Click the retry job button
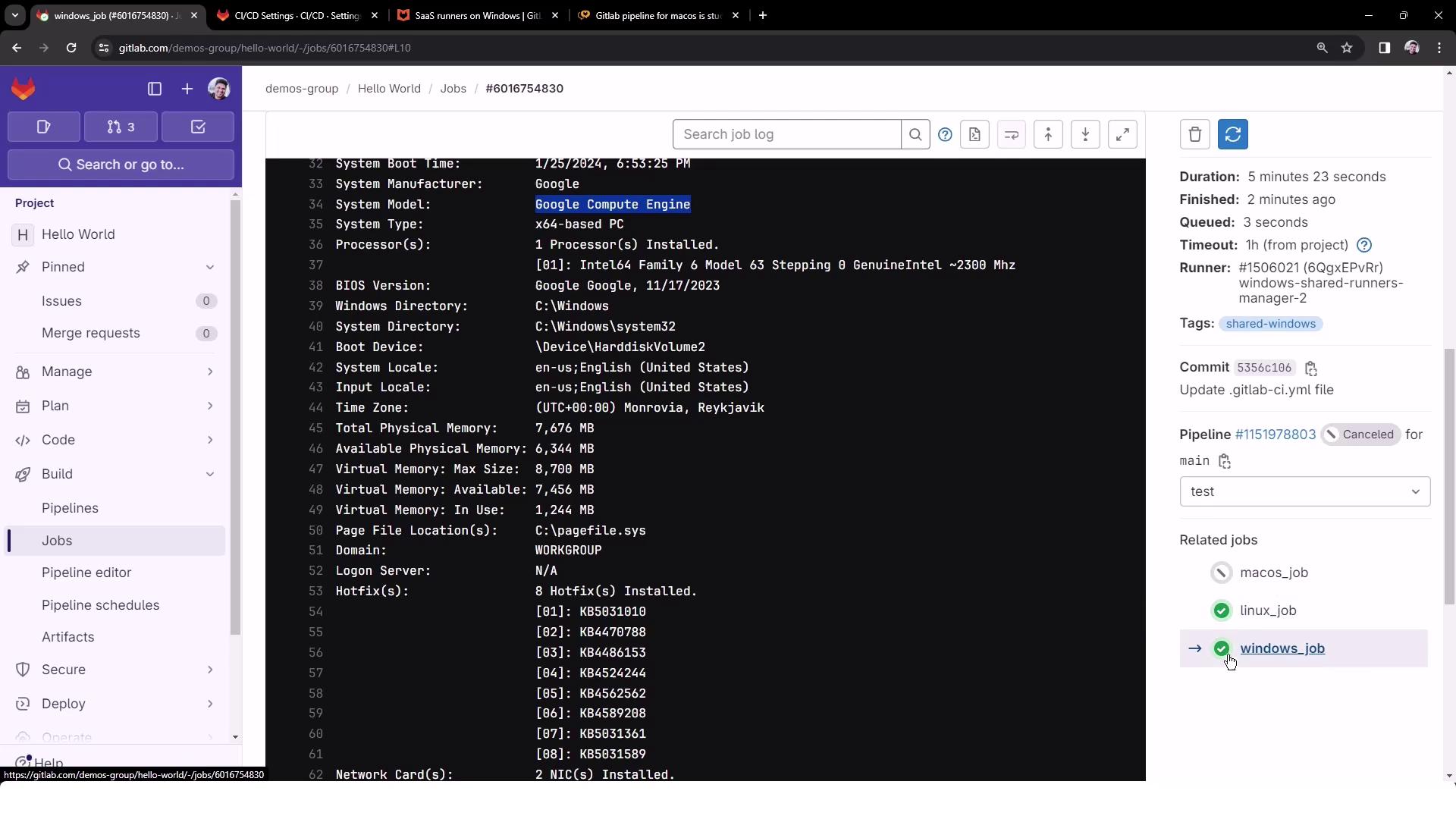The height and width of the screenshot is (819, 1456). (1232, 134)
